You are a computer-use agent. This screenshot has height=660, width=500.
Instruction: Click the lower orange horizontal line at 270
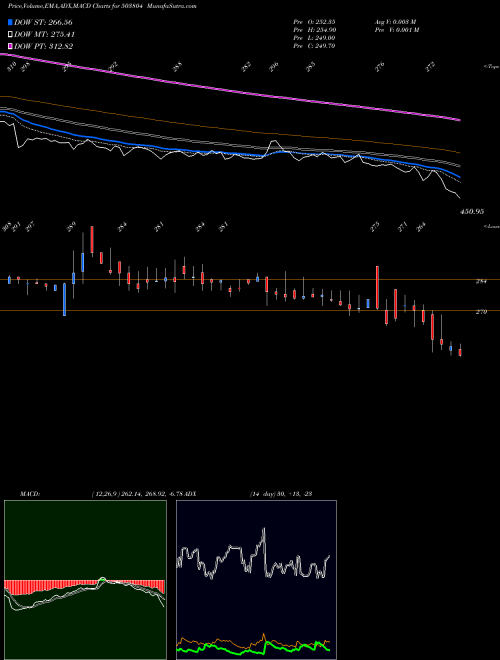(250, 311)
